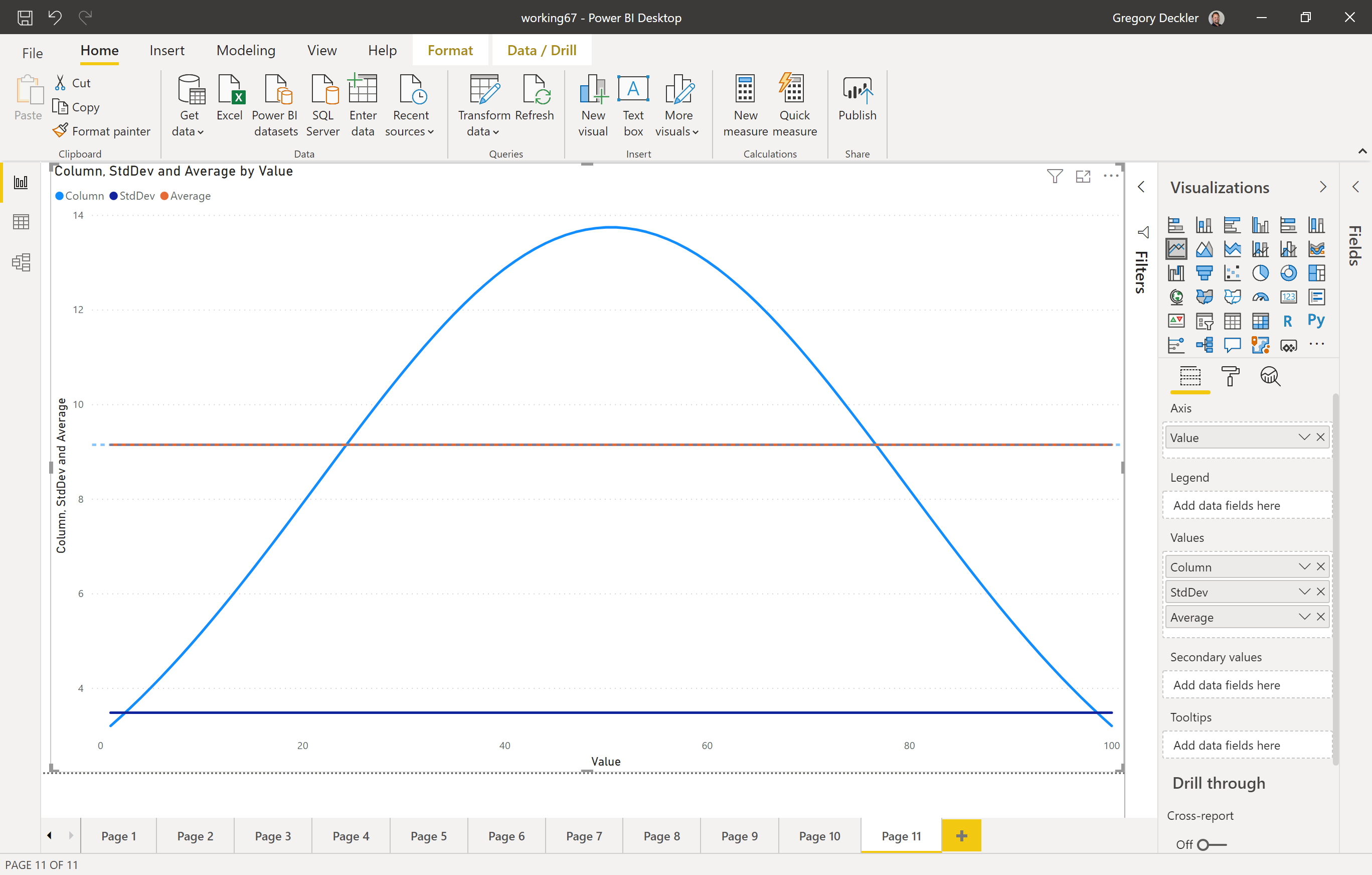The height and width of the screenshot is (875, 1372).
Task: Open the Data / Drill tab
Action: pos(542,51)
